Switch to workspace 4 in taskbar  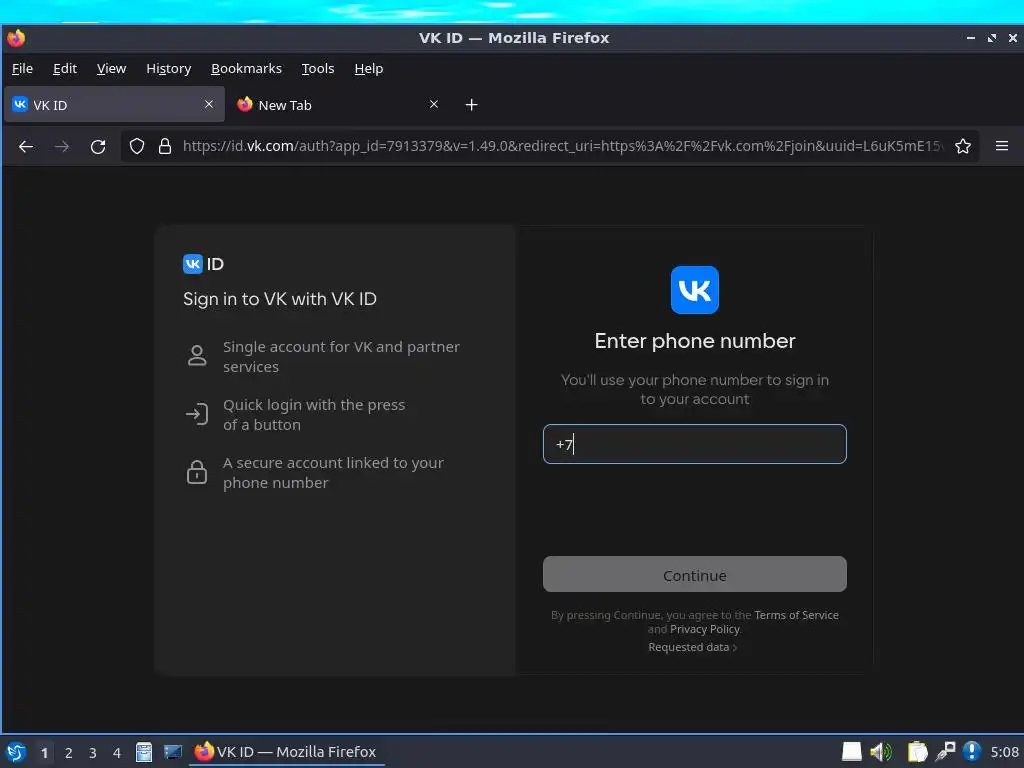117,753
